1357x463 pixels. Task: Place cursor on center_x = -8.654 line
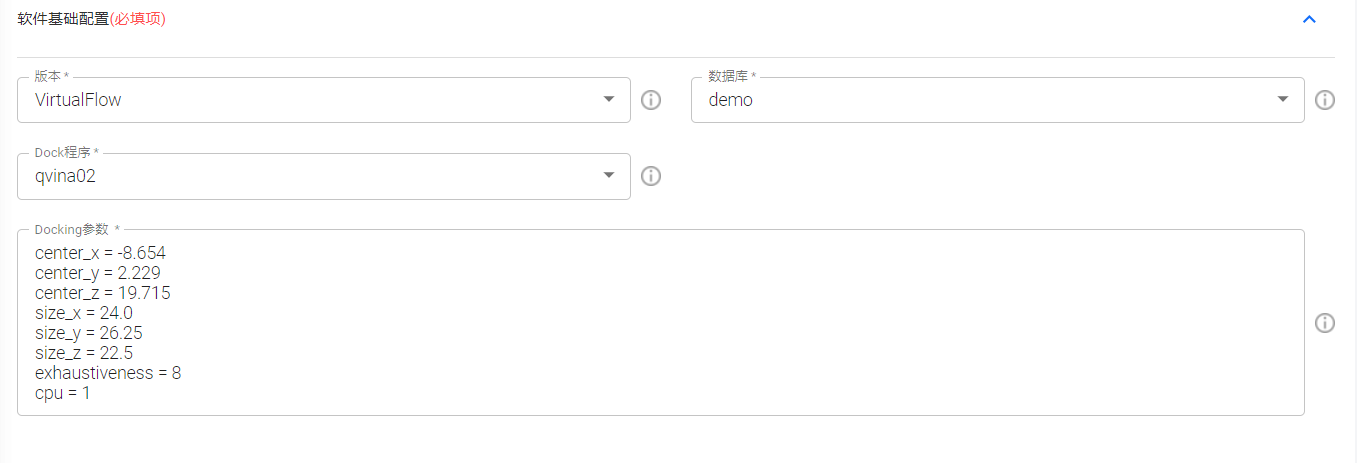(100, 253)
